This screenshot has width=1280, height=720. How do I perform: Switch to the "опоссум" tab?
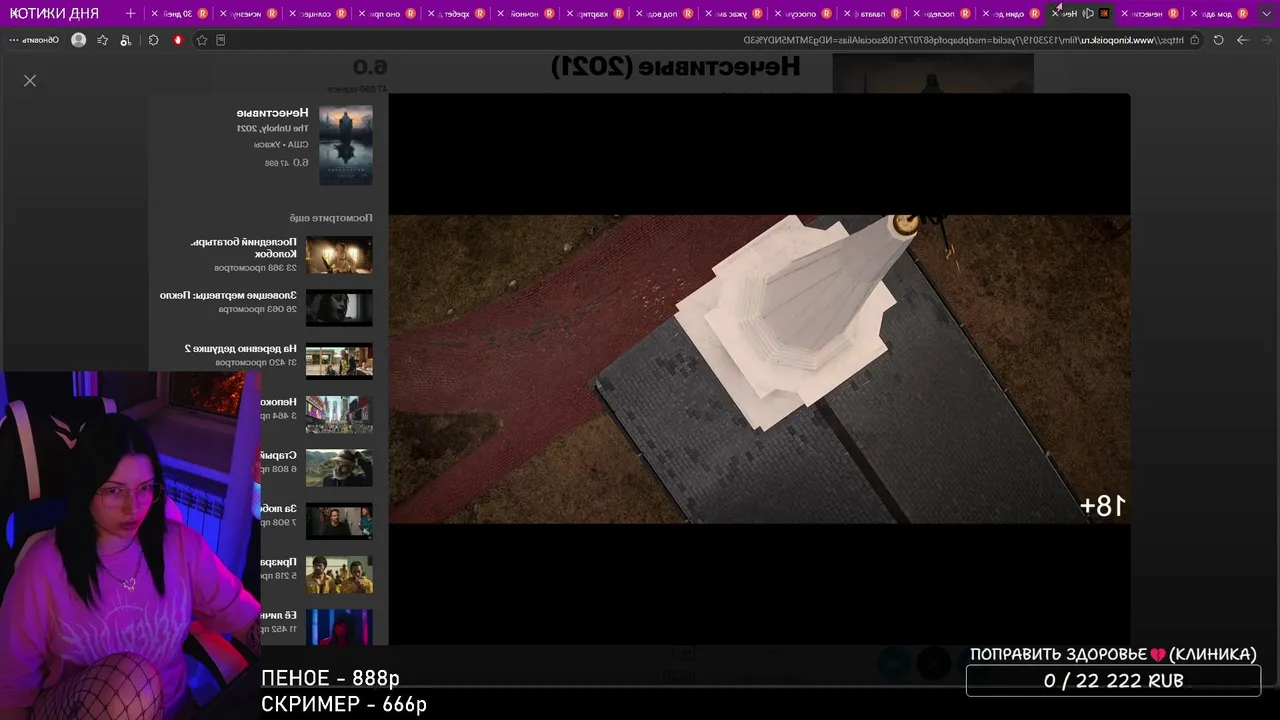click(802, 14)
